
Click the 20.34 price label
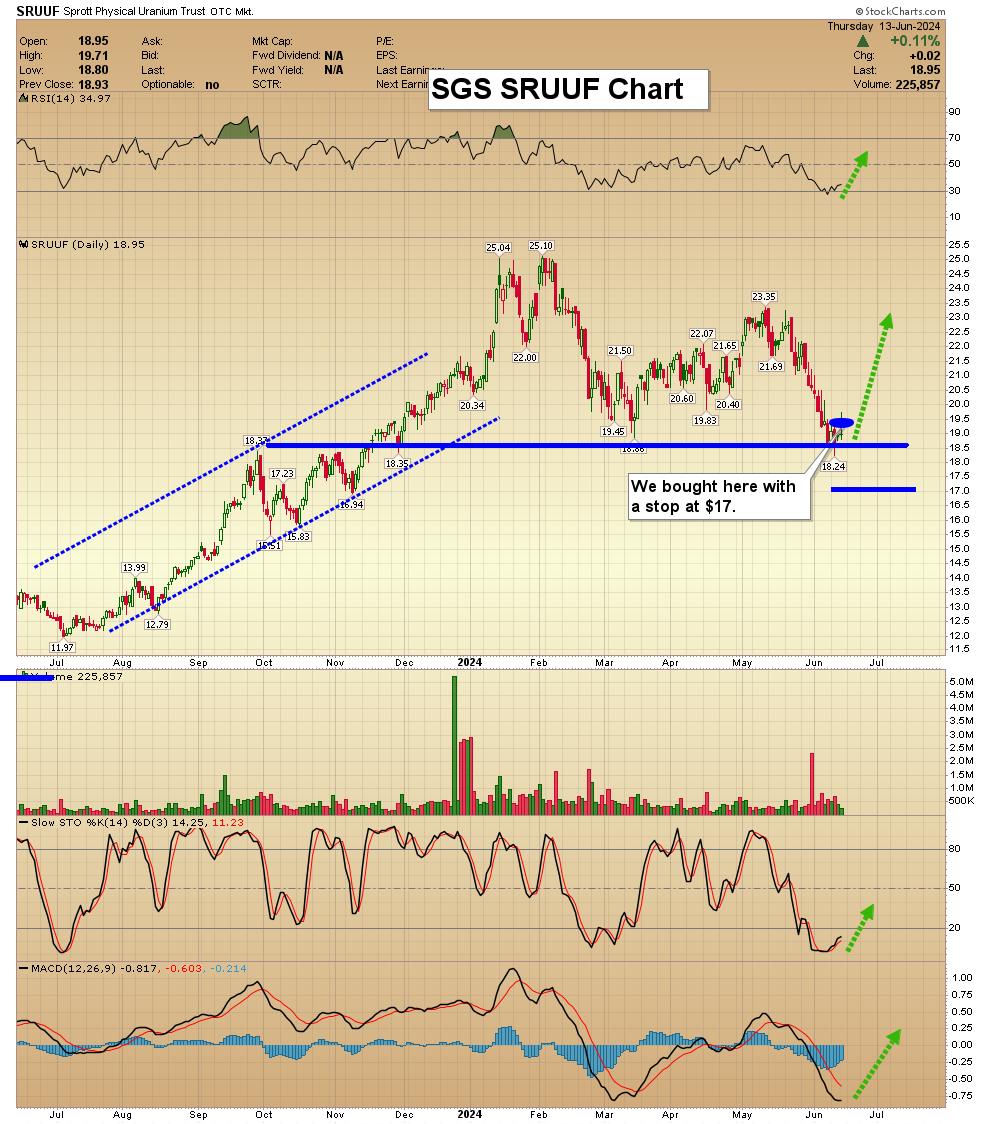[x=472, y=405]
